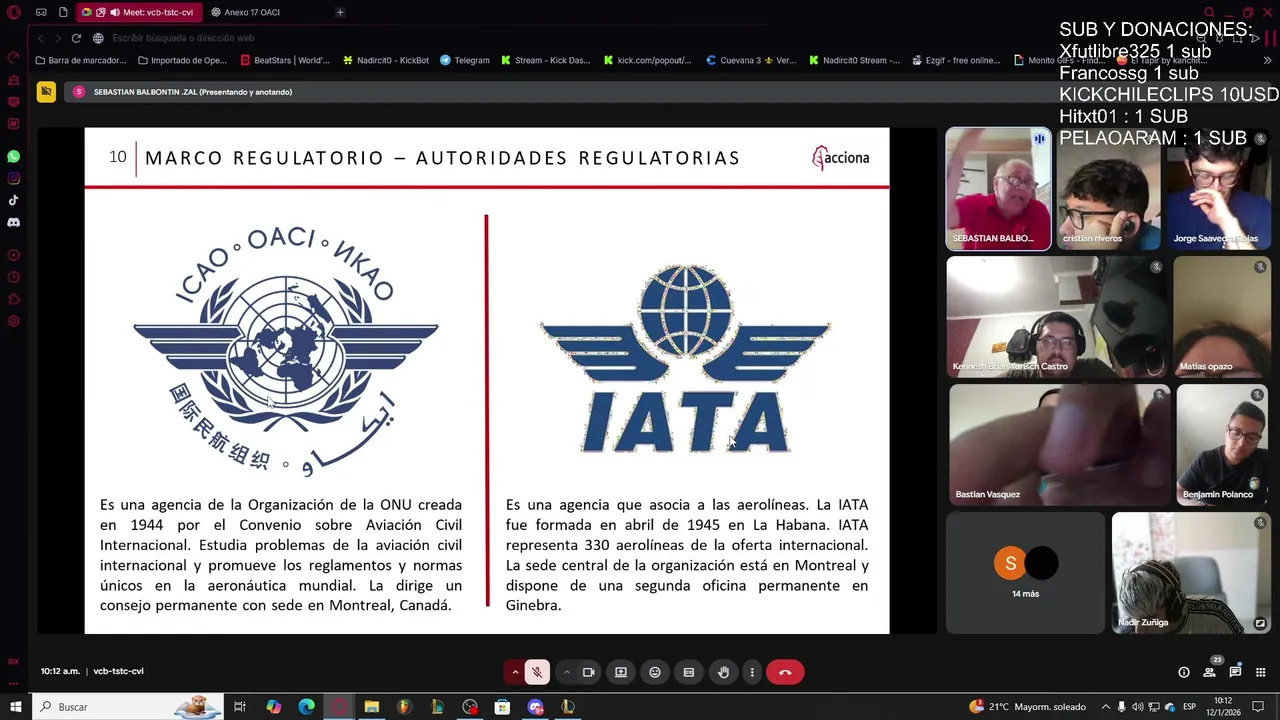1280x720 pixels.
Task: Open the BeatStars bookmark
Action: pos(285,60)
